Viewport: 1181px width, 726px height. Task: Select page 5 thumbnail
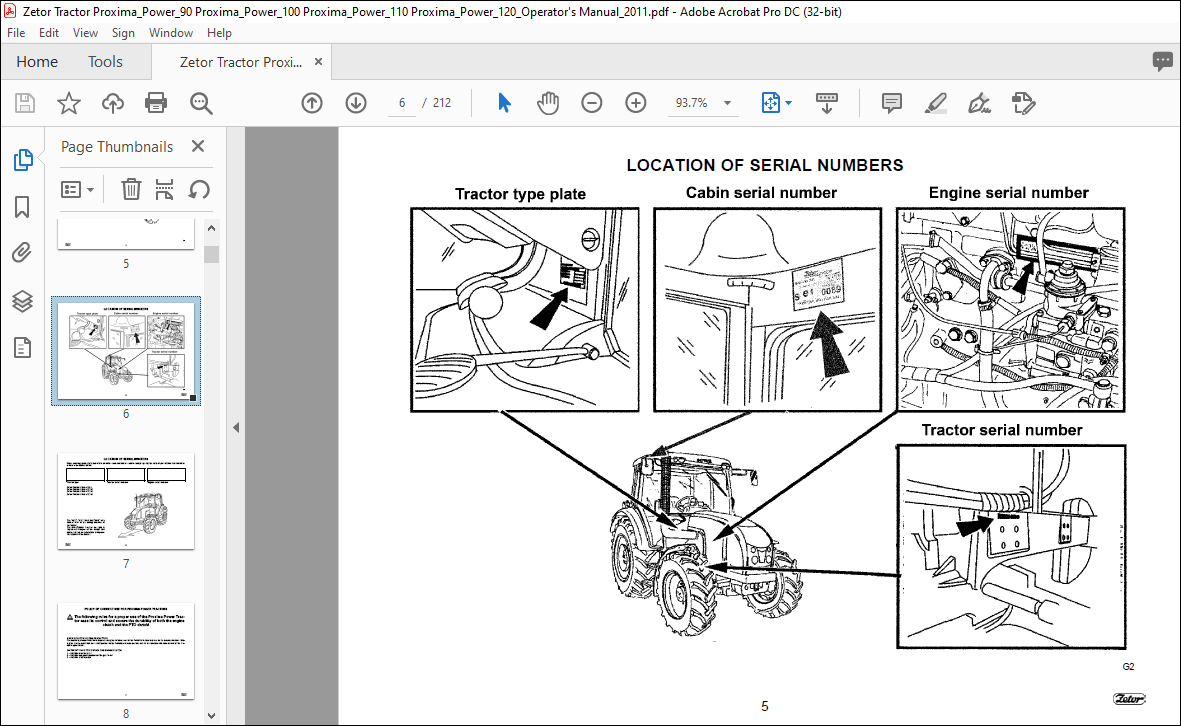[126, 234]
